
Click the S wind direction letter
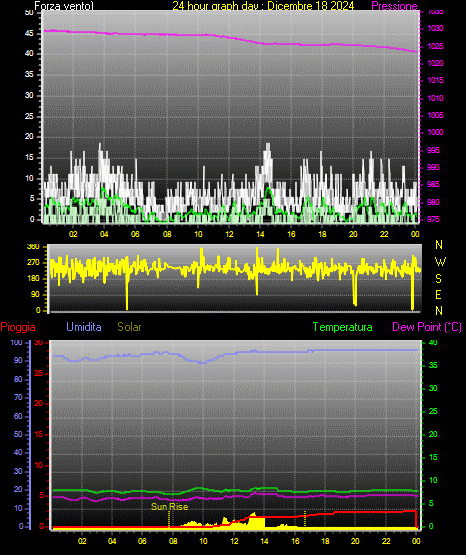pyautogui.click(x=438, y=279)
